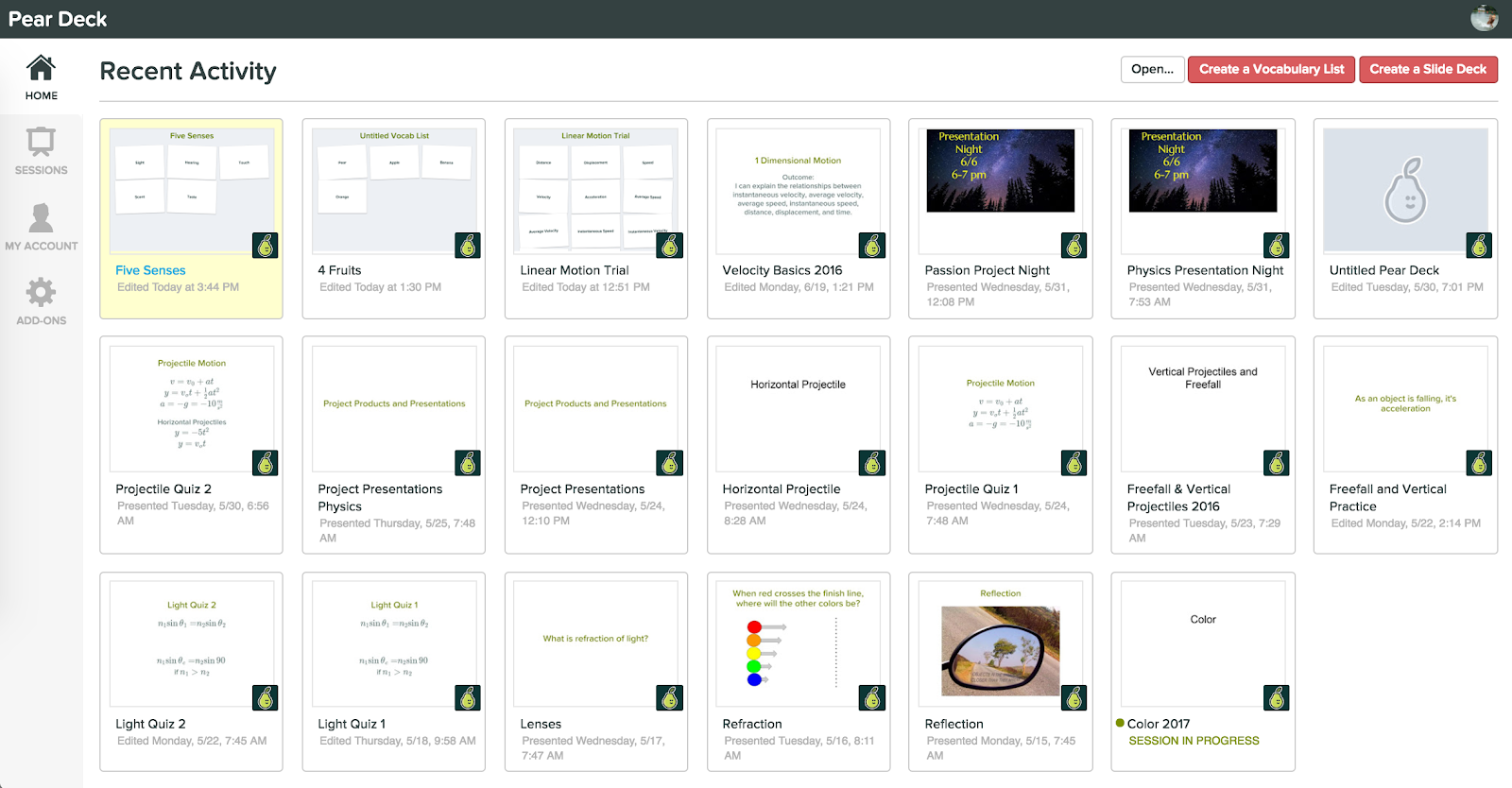The height and width of the screenshot is (788, 1512).
Task: Open the Refraction colored dots thumbnail
Action: coord(799,644)
